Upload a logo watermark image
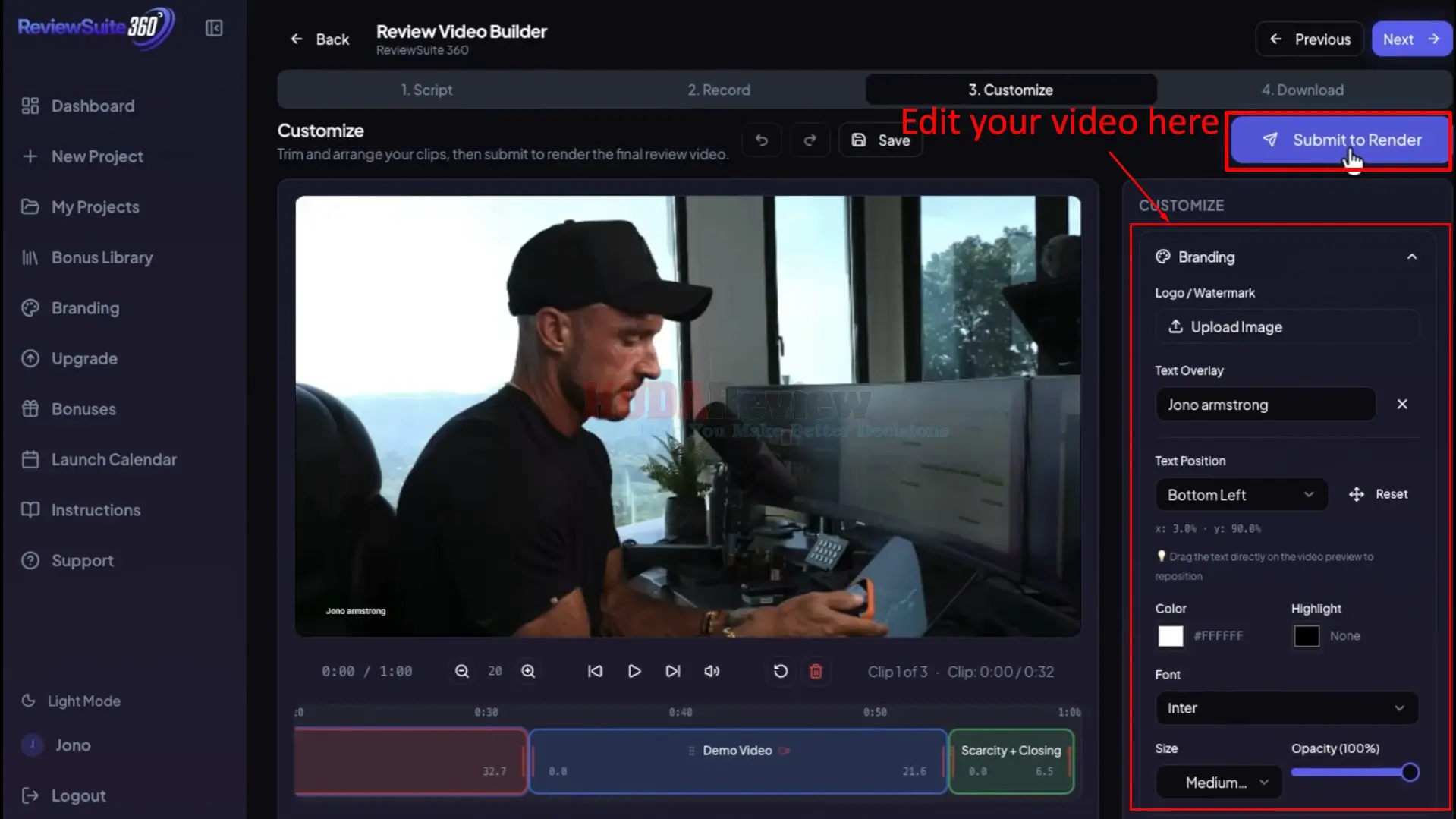This screenshot has width=1456, height=819. [x=1286, y=326]
